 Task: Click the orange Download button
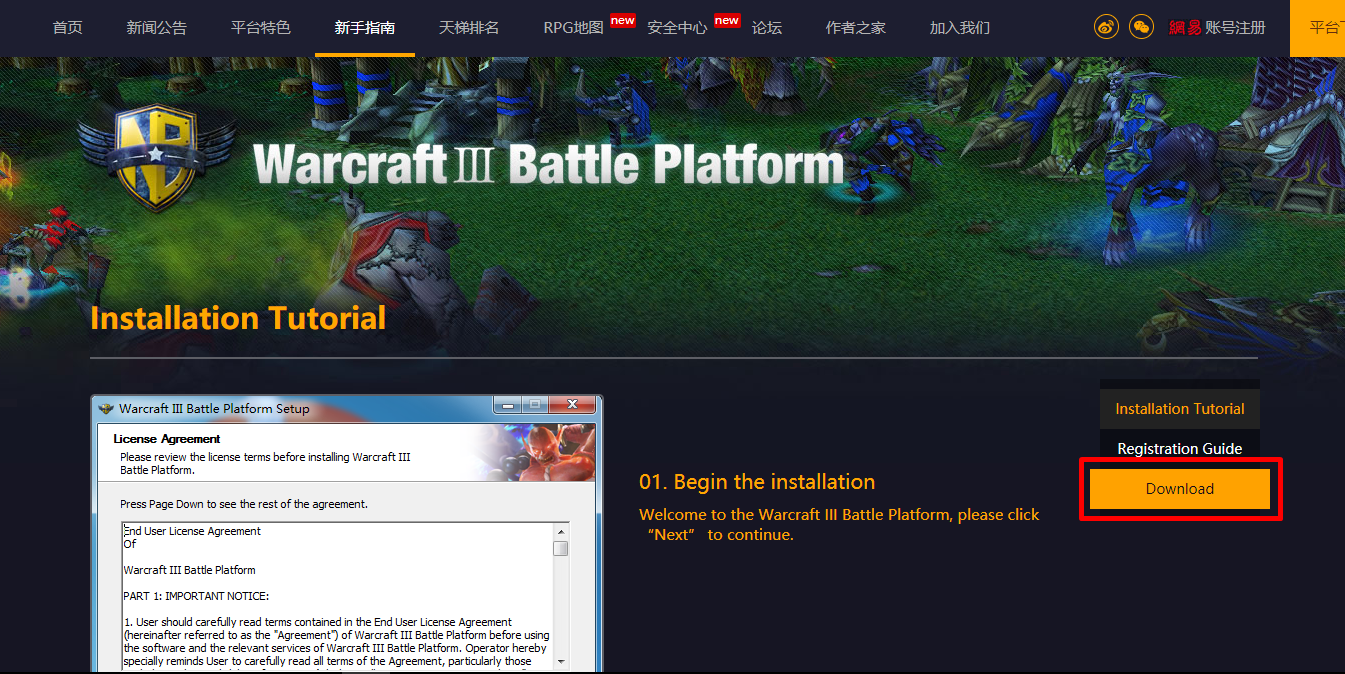click(1180, 489)
